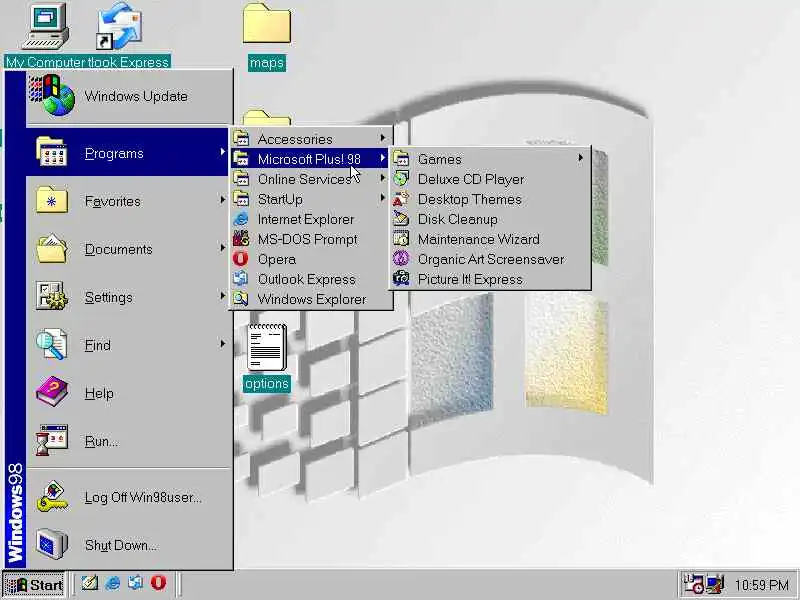Click the Favorites star folder icon
The width and height of the screenshot is (800, 600).
point(52,200)
